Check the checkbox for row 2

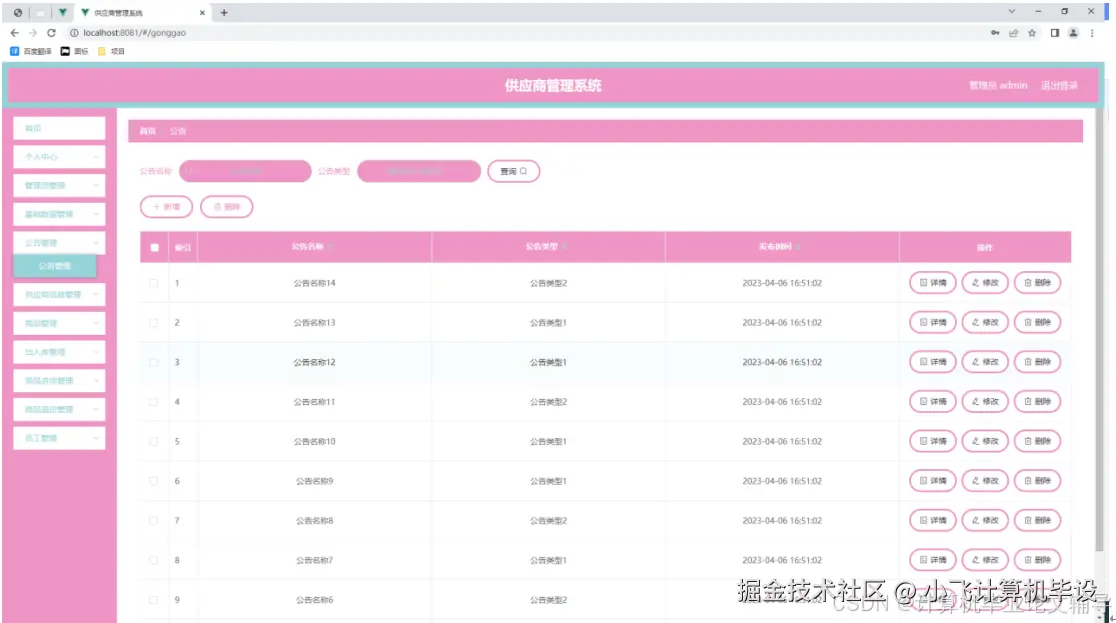tap(154, 323)
